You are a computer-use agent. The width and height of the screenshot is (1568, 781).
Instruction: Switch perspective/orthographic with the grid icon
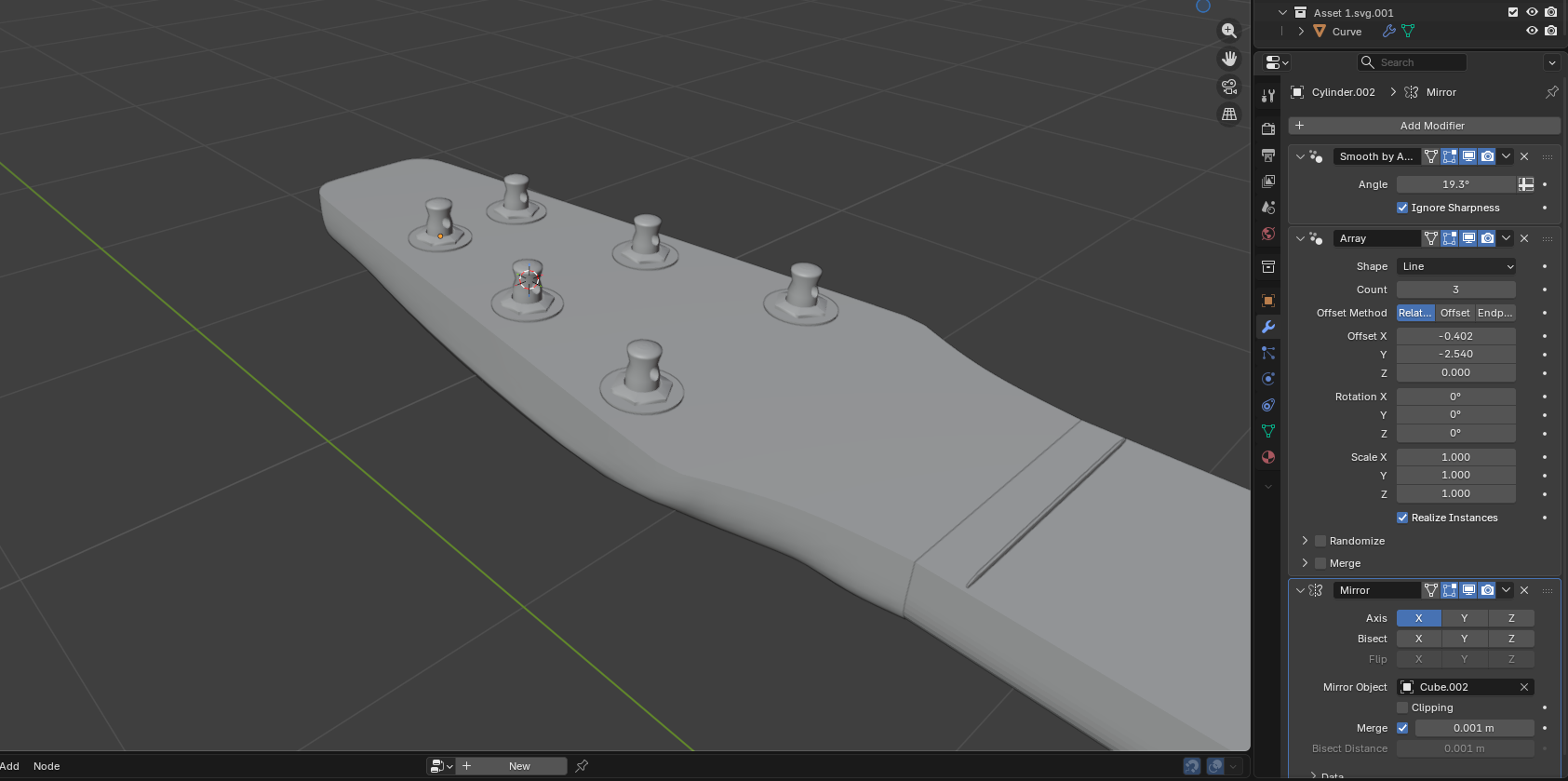[1229, 114]
